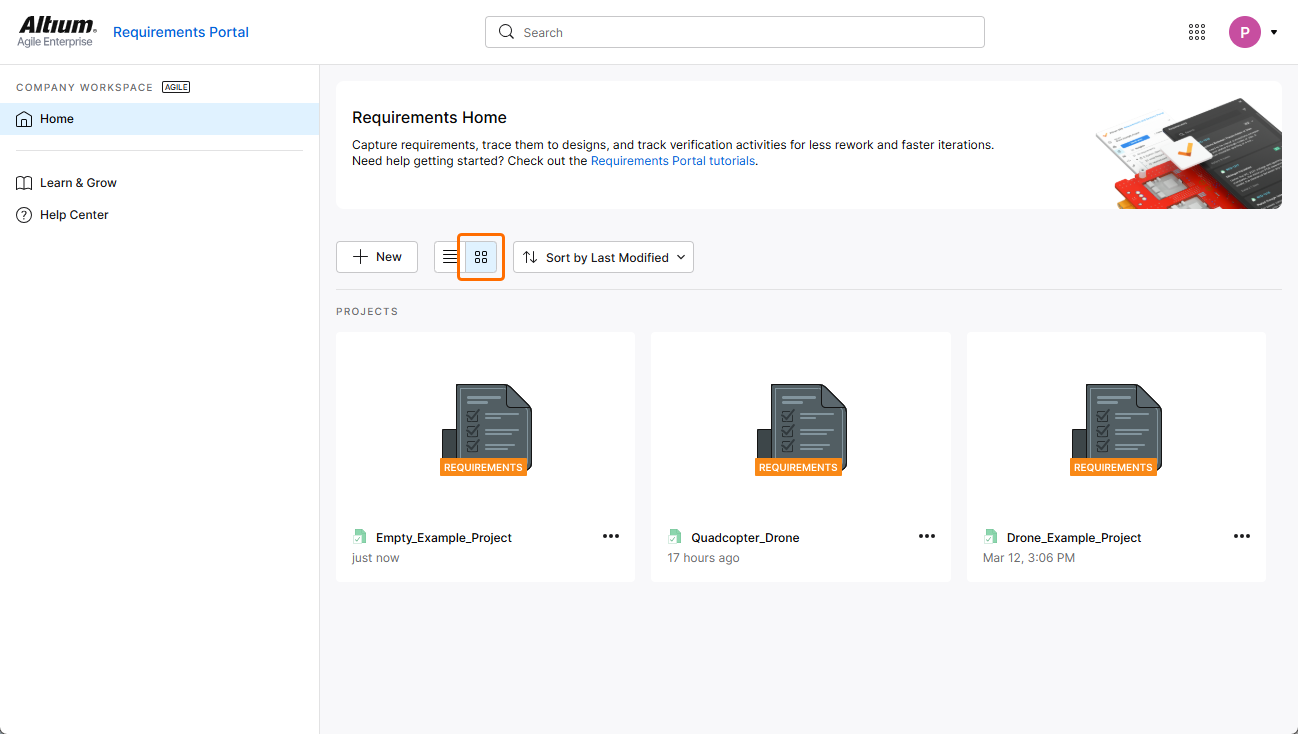1298x734 pixels.
Task: Open Learn & Grow sidebar item
Action: (78, 183)
